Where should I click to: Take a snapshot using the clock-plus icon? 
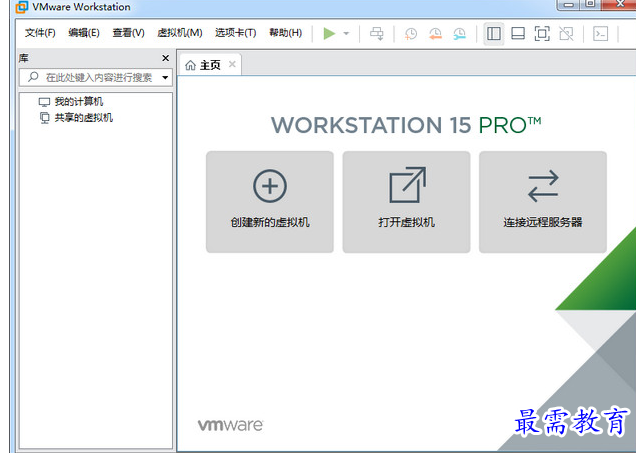tap(410, 34)
